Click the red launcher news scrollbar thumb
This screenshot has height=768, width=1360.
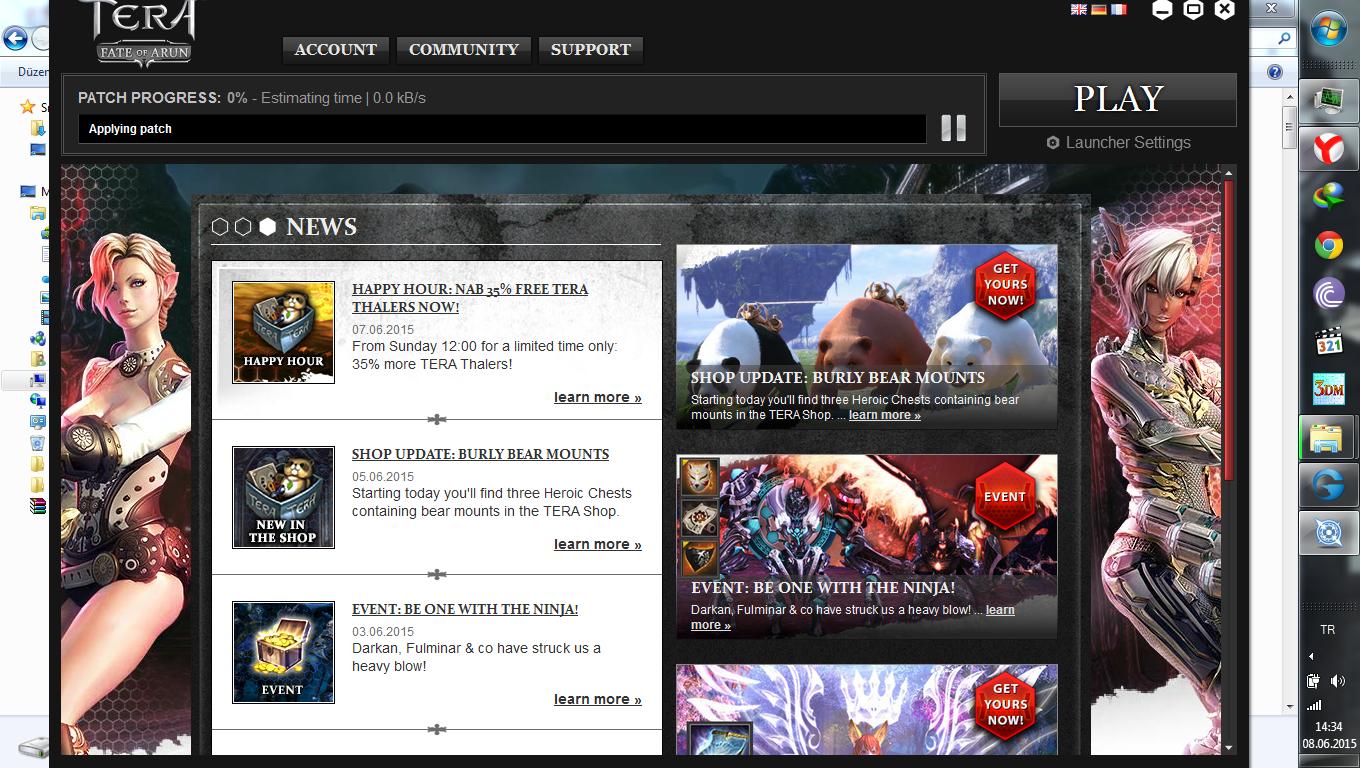(1229, 330)
